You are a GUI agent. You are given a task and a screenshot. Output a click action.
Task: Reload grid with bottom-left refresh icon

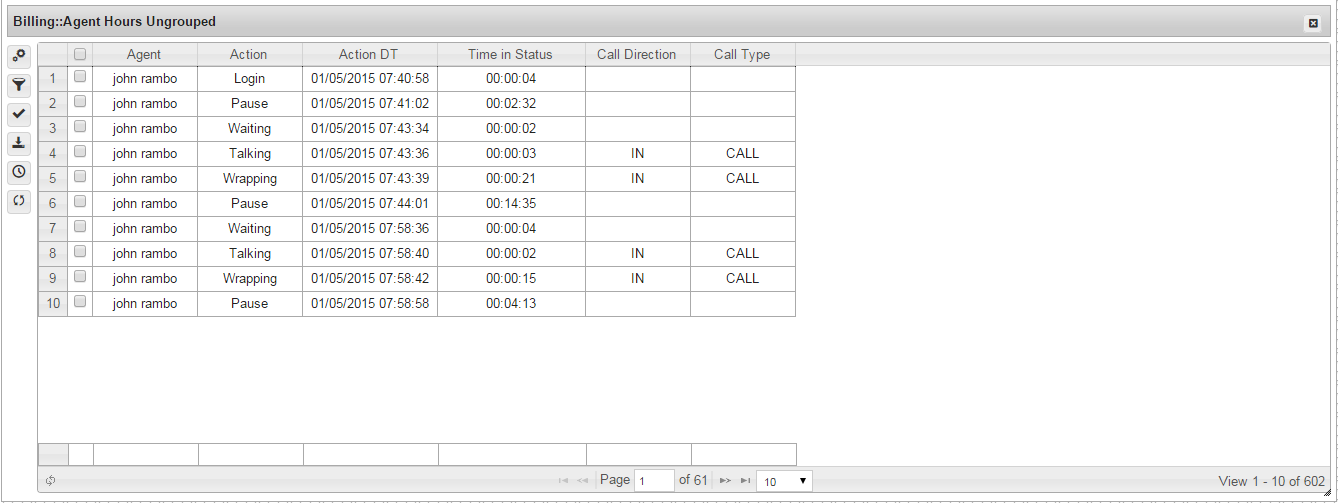50,481
